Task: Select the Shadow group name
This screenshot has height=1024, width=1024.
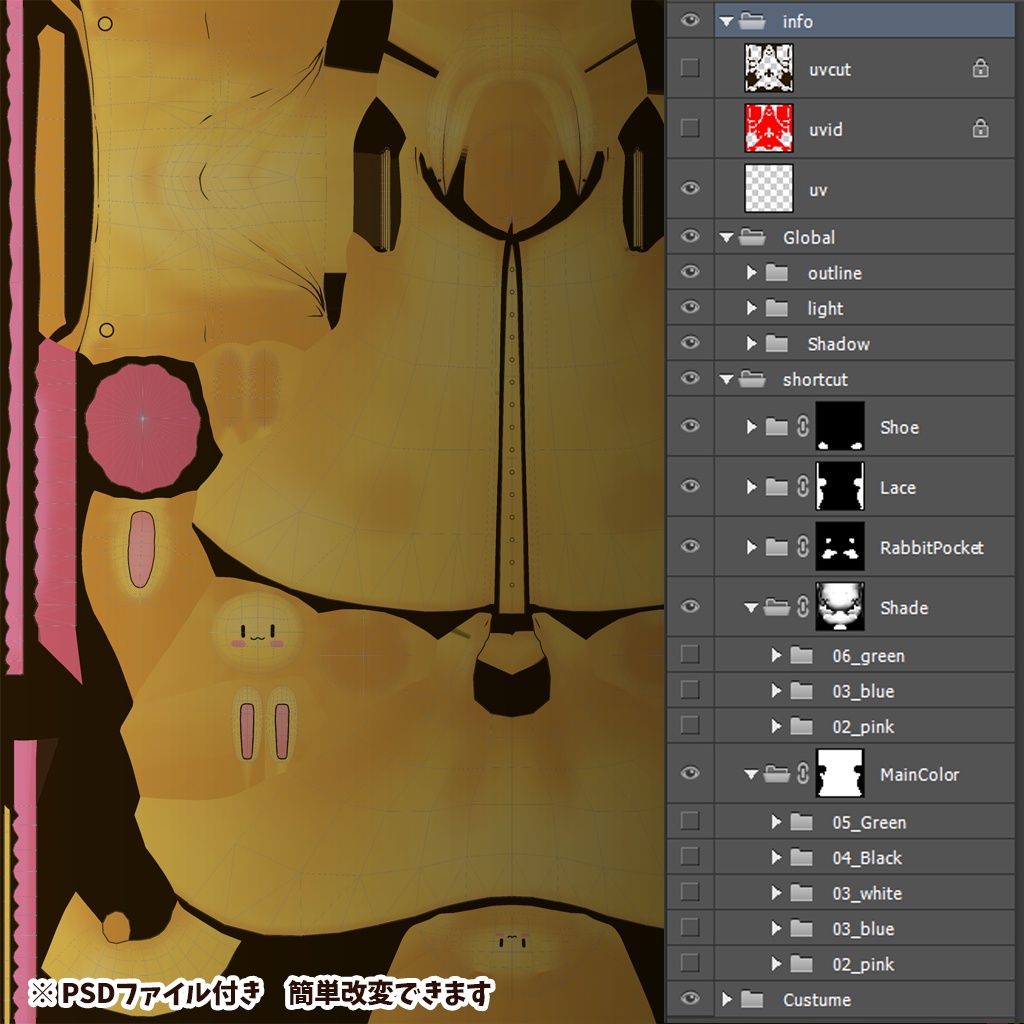Action: [839, 344]
